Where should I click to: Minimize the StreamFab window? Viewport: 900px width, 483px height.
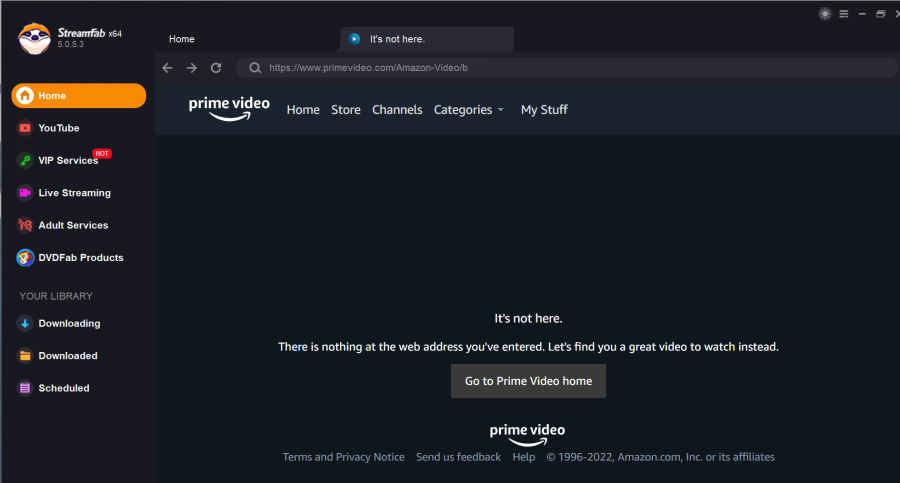(862, 14)
